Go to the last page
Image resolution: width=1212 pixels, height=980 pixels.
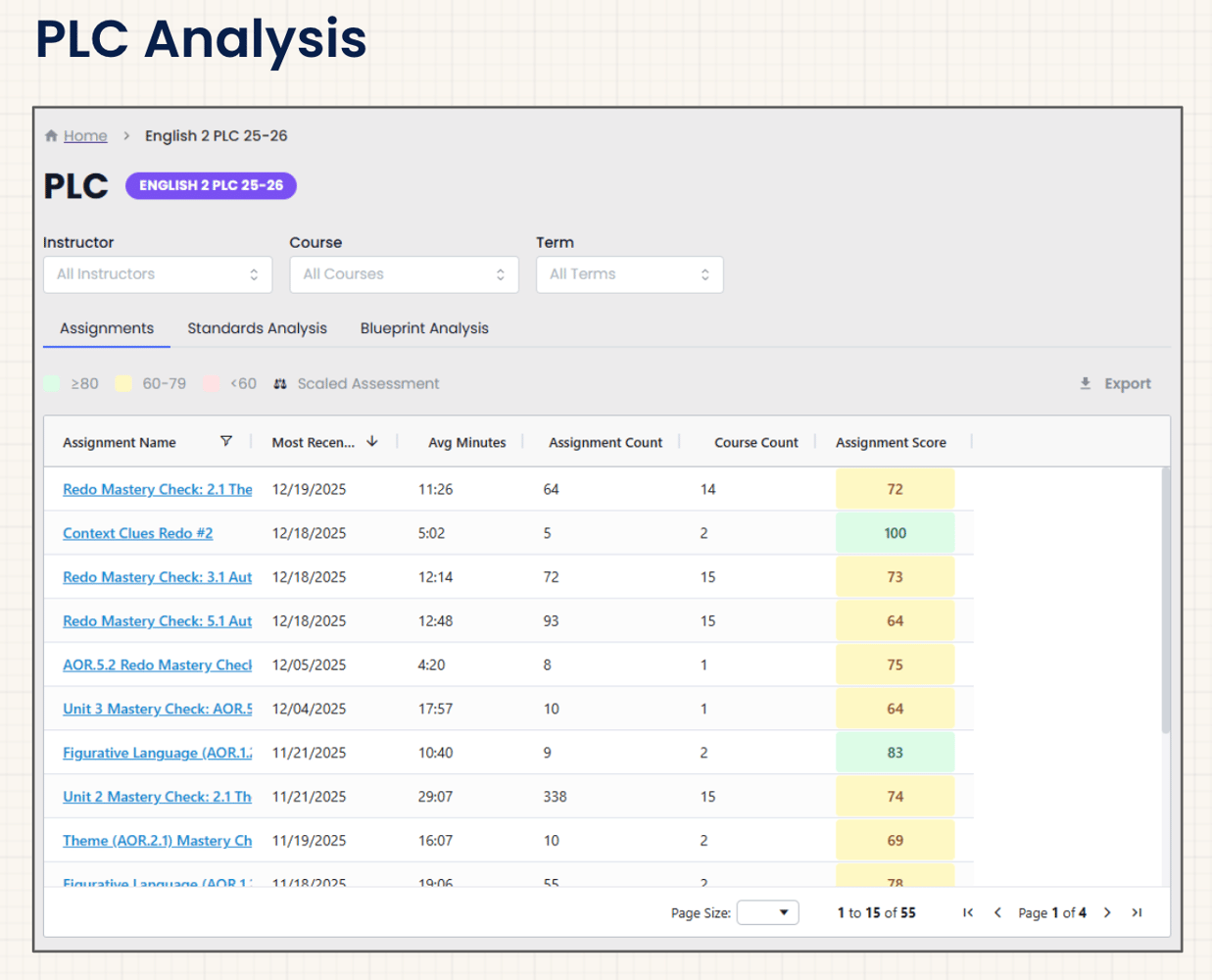pos(1137,912)
